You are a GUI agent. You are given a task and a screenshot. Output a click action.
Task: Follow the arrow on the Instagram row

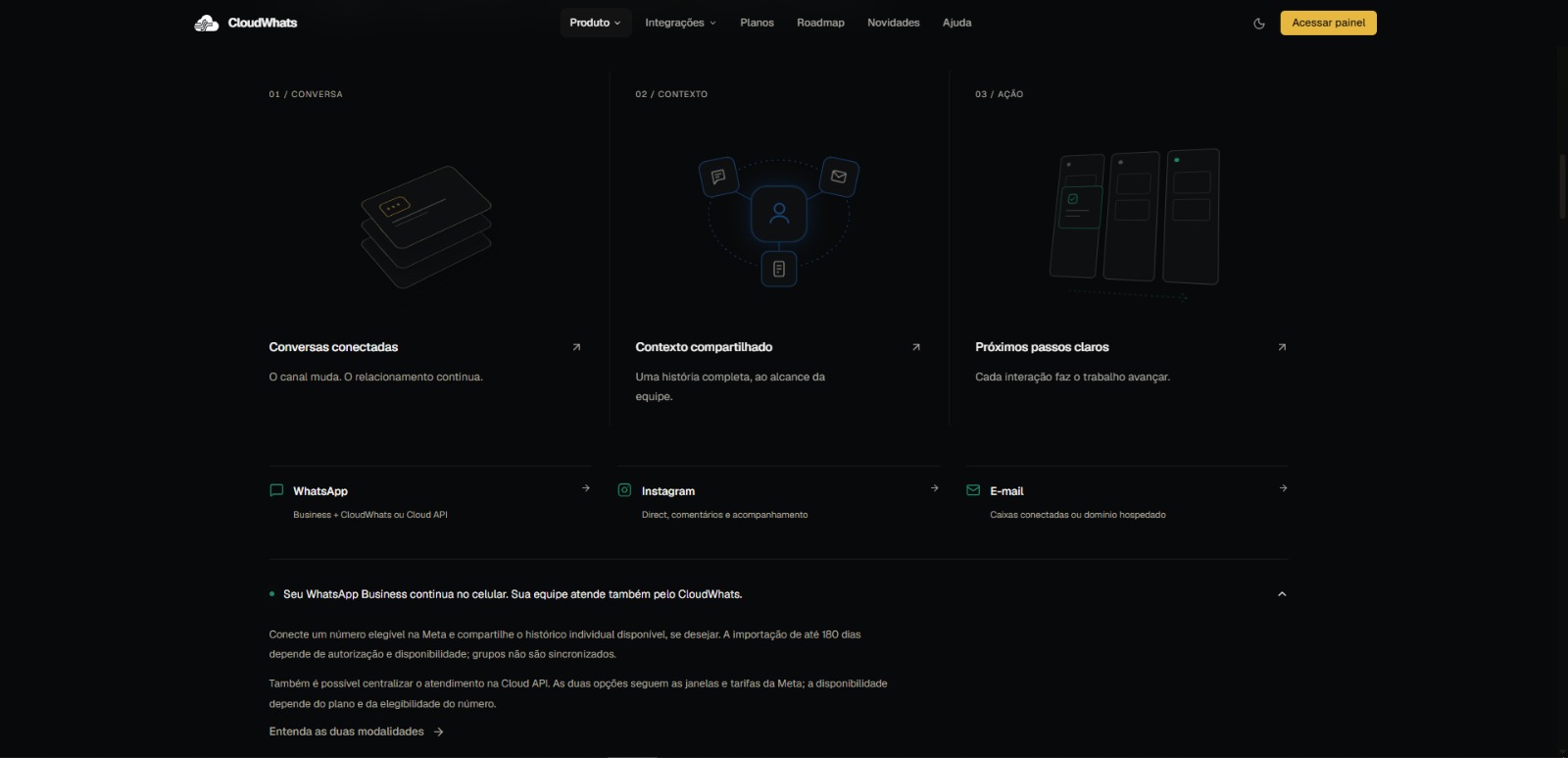(x=935, y=488)
